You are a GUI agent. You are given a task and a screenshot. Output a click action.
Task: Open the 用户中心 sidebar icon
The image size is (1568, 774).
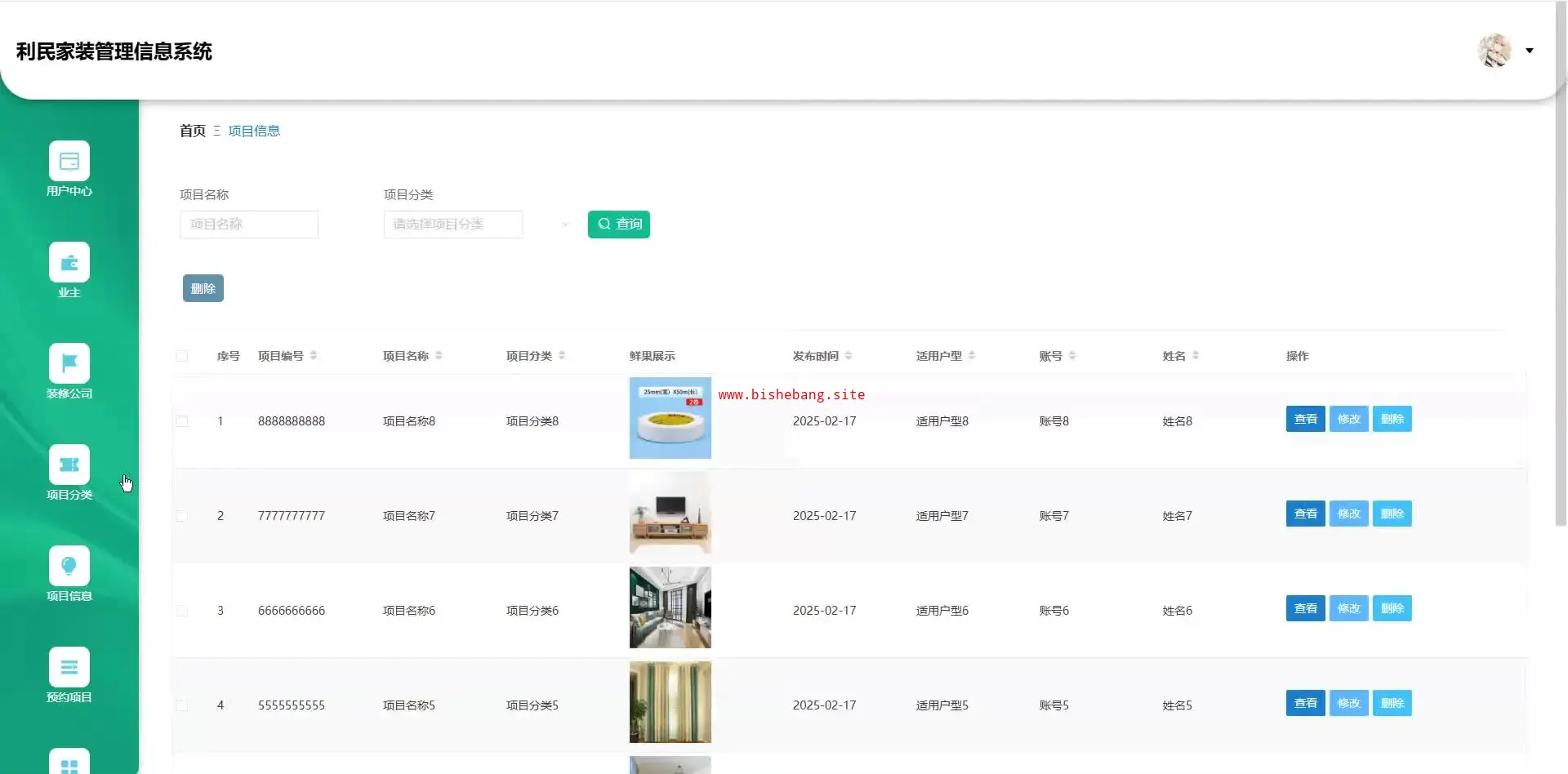(69, 162)
